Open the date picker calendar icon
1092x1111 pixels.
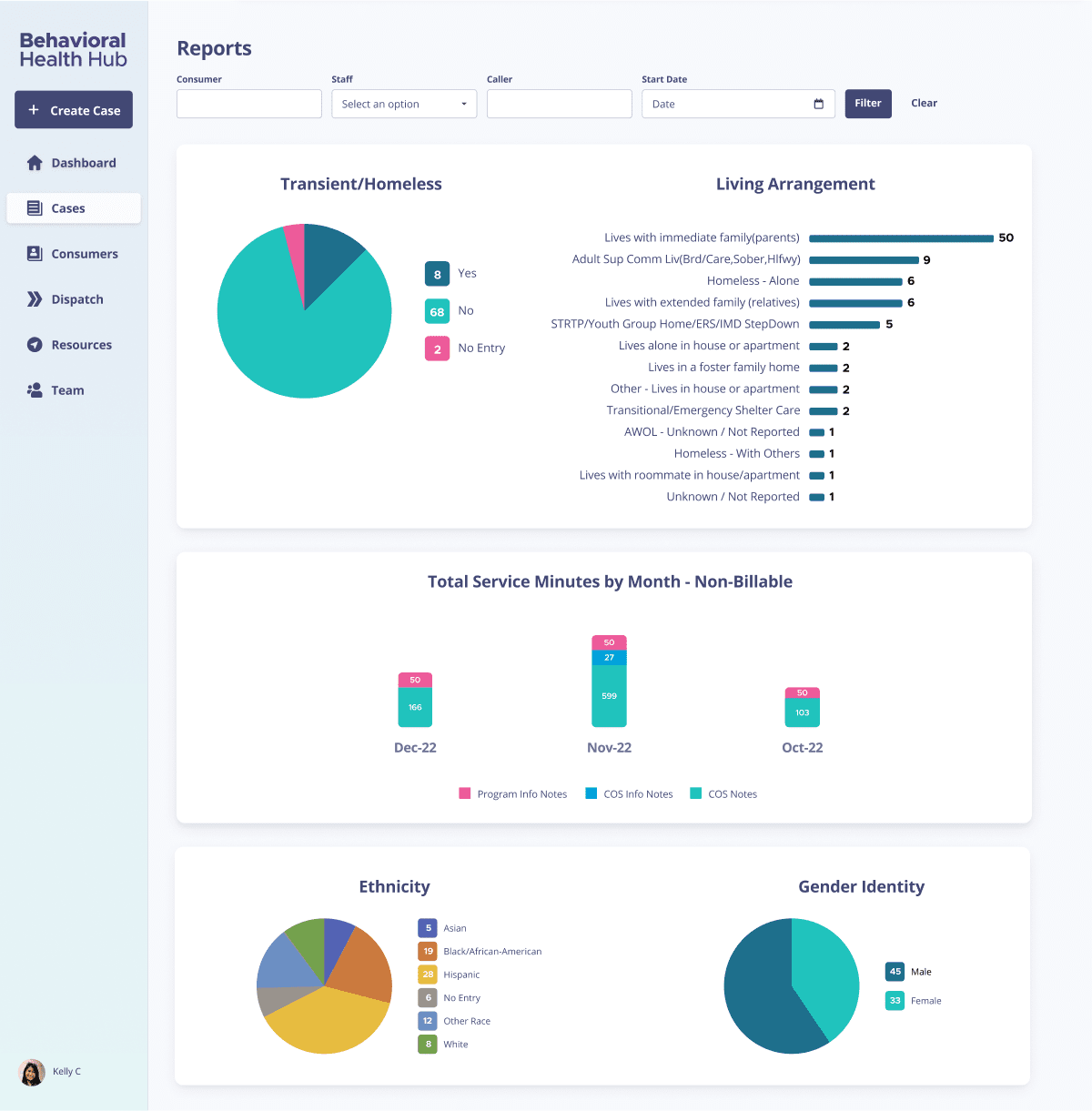tap(817, 103)
